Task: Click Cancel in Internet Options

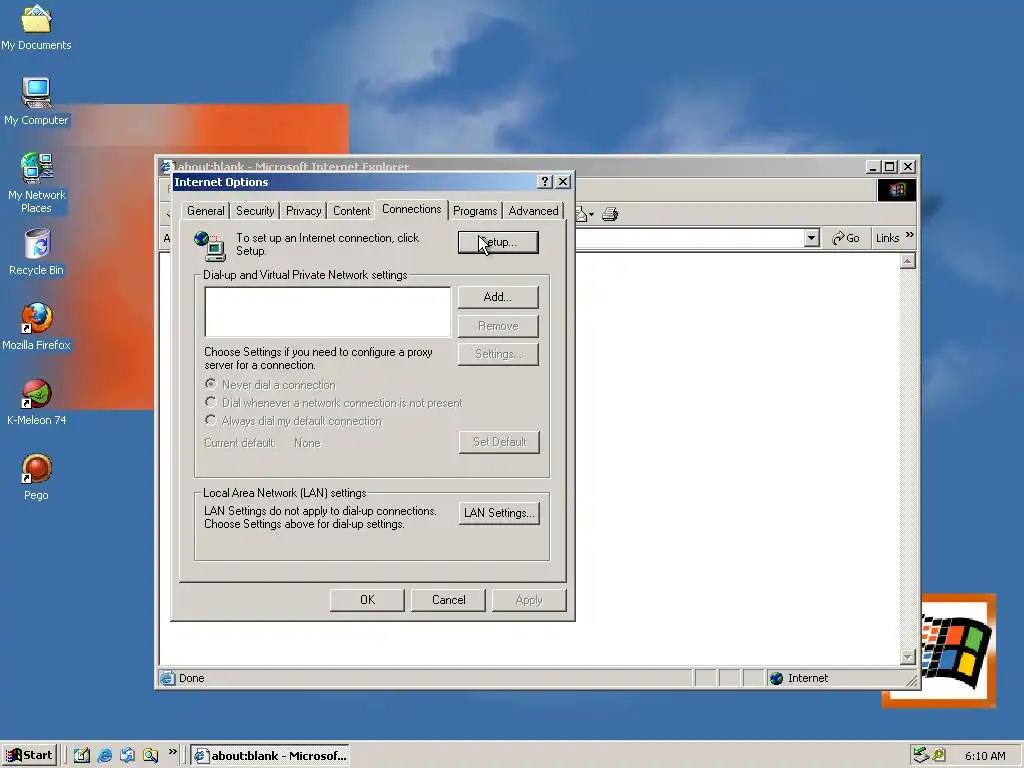Action: pos(448,600)
